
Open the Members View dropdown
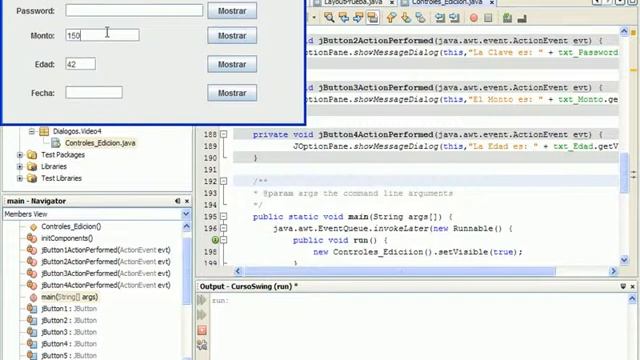coord(186,214)
